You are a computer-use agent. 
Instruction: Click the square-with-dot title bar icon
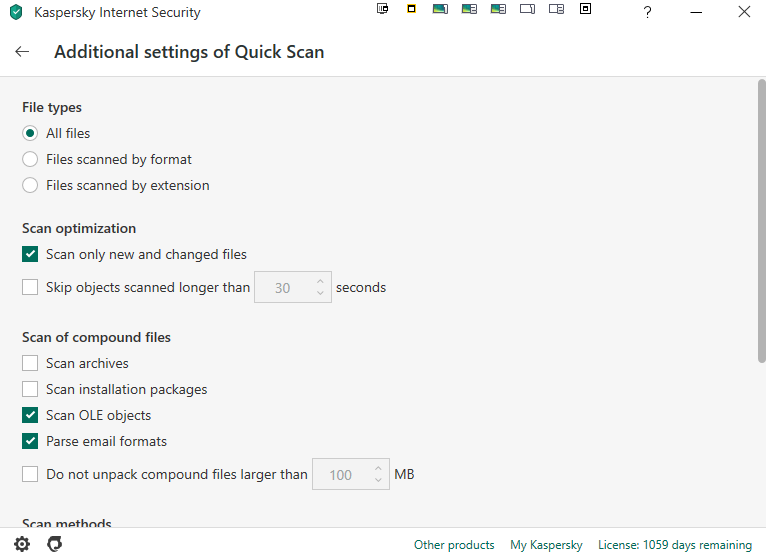coord(586,9)
